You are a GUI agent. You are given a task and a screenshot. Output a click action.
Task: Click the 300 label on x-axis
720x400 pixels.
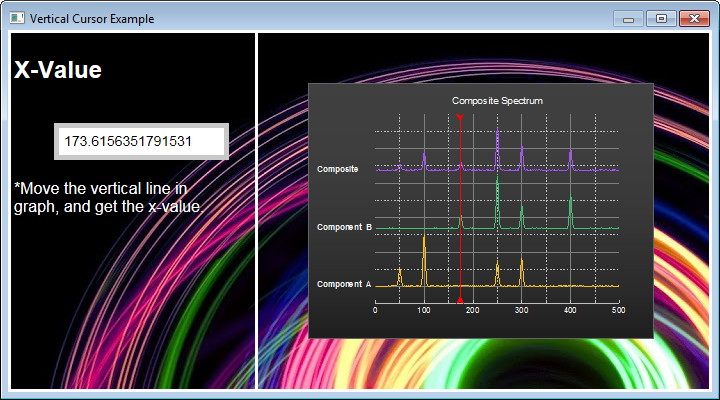(521, 310)
